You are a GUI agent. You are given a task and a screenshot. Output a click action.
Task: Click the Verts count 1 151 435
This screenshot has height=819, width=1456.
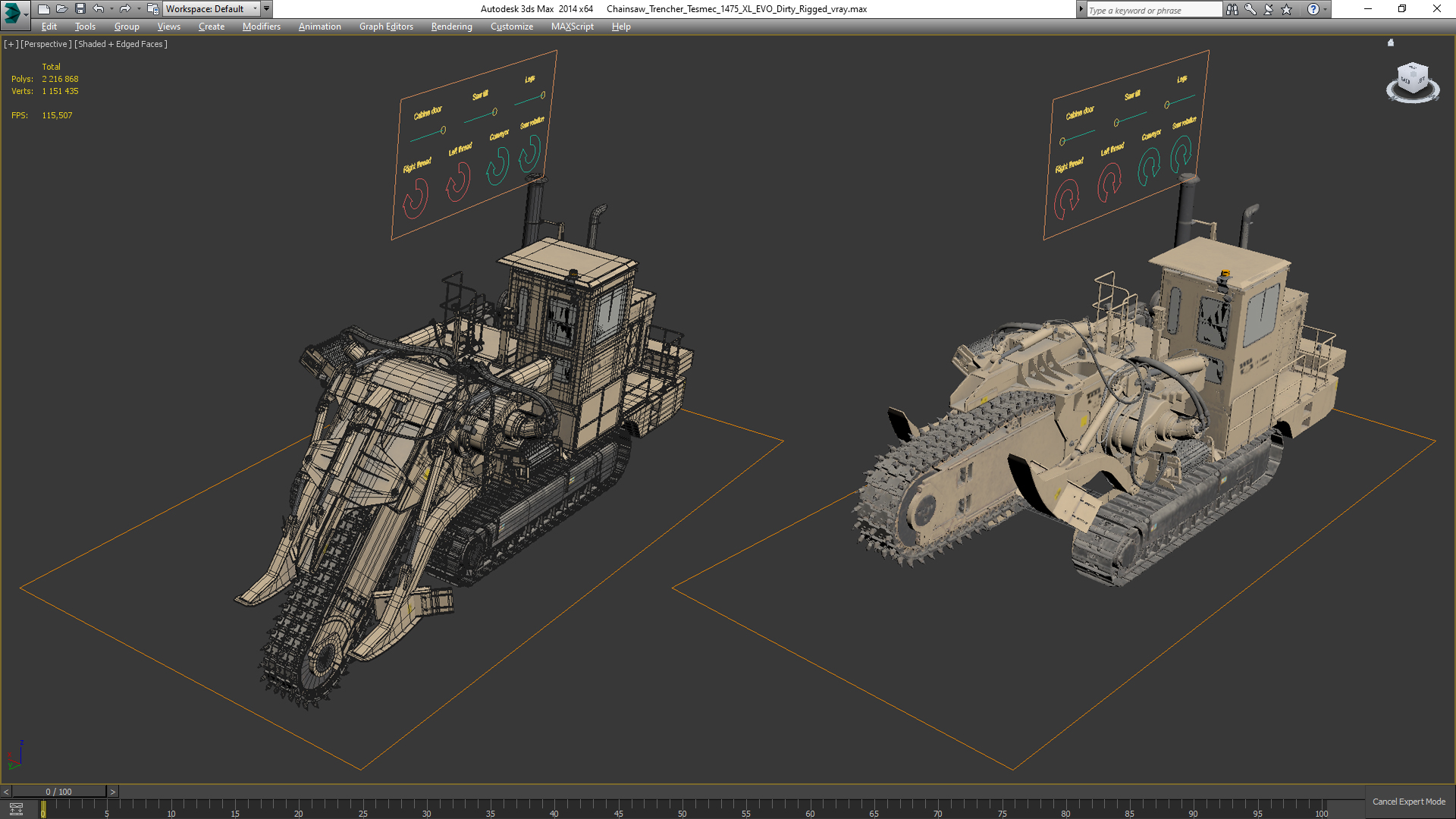coord(60,91)
